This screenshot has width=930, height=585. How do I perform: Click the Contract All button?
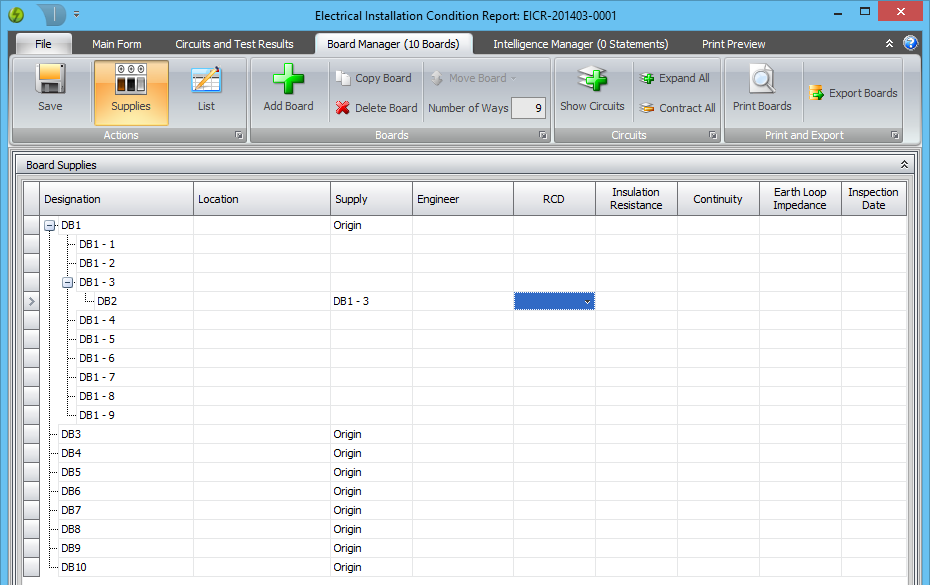pyautogui.click(x=678, y=108)
